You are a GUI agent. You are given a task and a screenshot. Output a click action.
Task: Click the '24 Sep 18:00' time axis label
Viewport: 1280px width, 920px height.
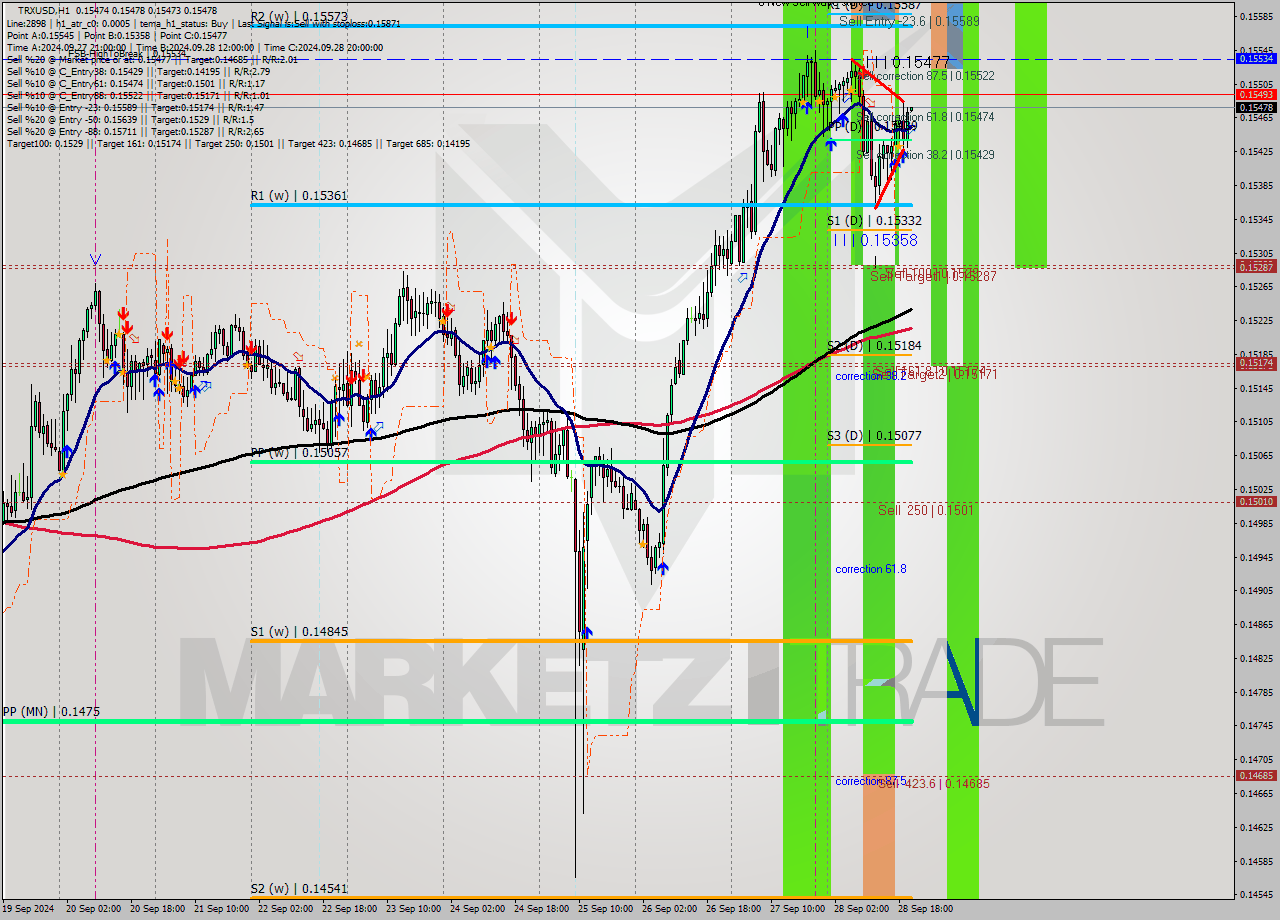tap(542, 909)
